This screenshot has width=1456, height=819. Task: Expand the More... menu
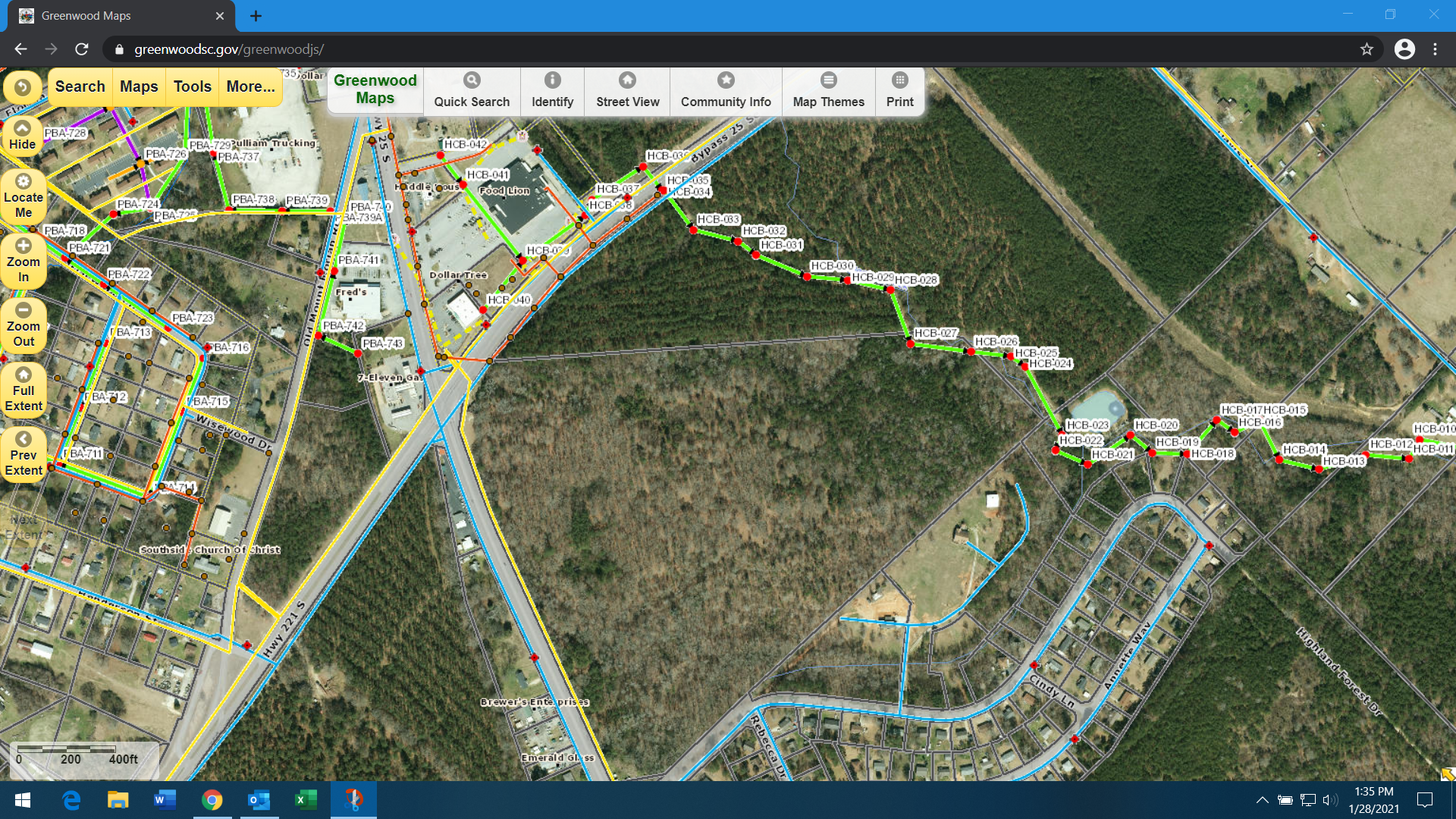(250, 86)
